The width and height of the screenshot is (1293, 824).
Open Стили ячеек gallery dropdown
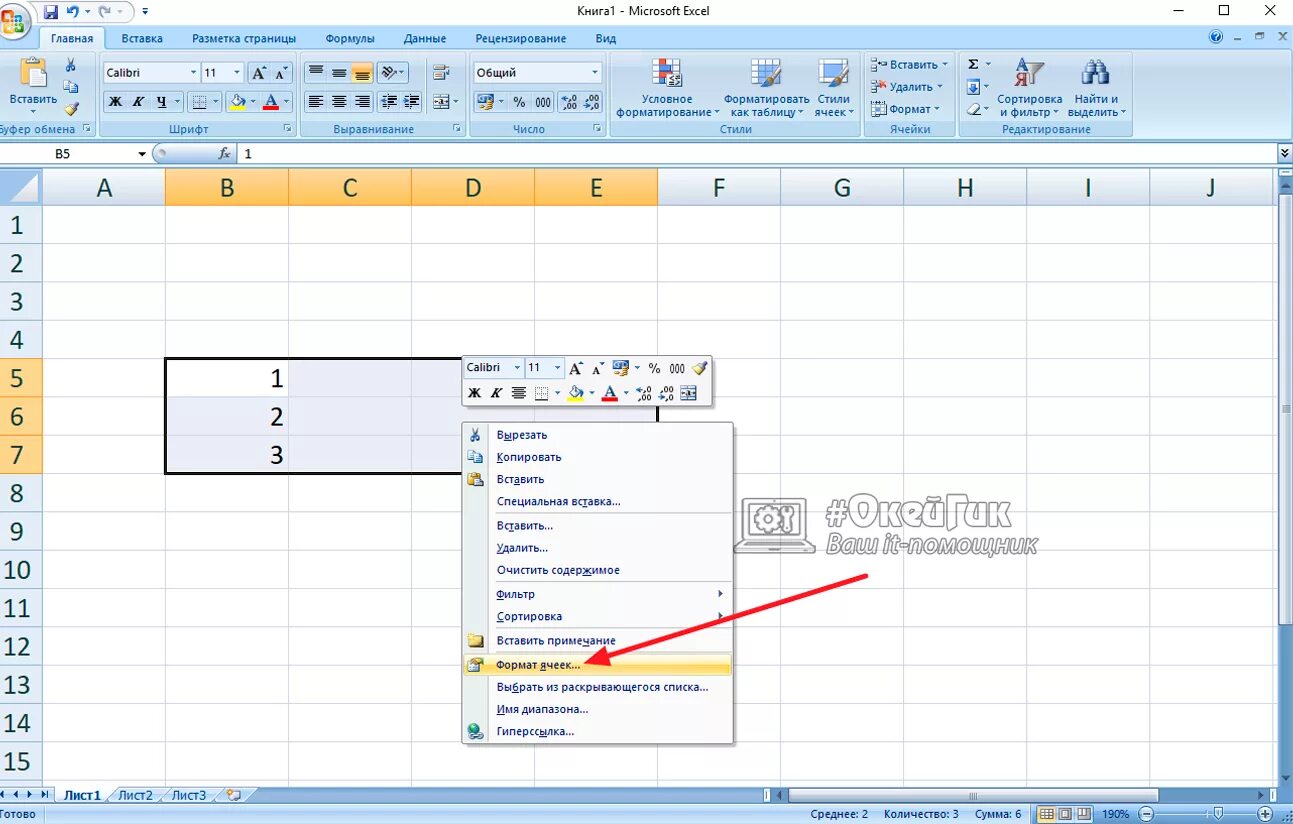click(833, 87)
